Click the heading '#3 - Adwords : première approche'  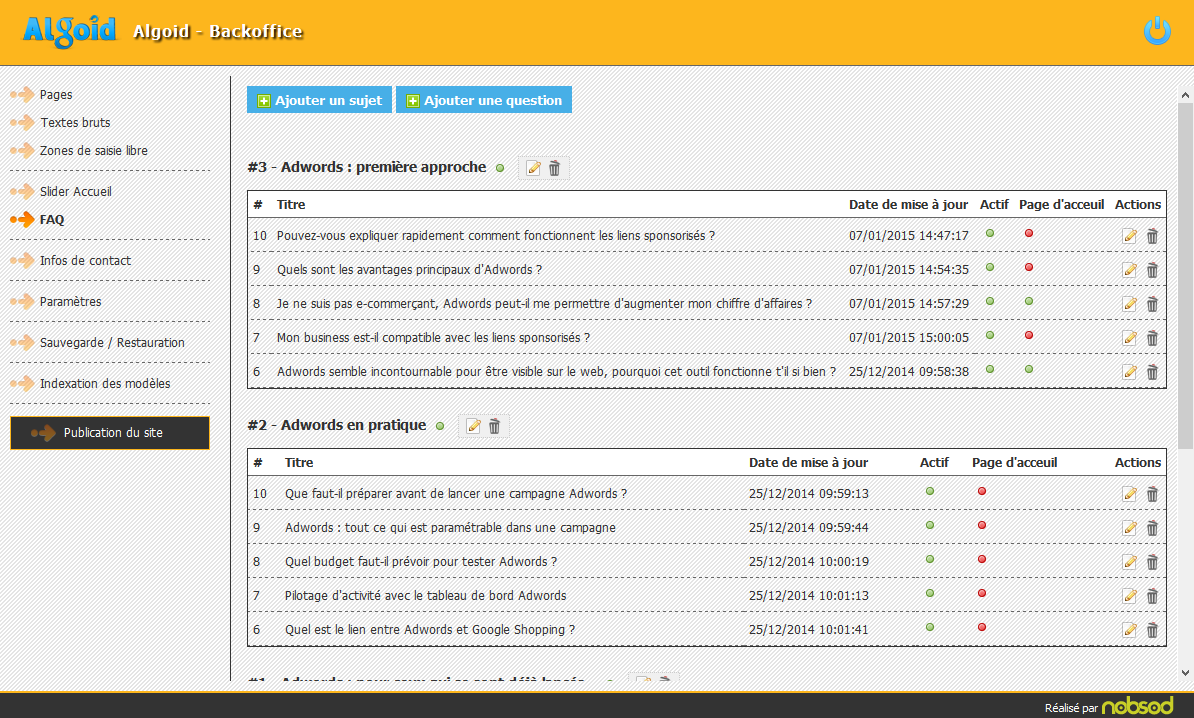366,168
